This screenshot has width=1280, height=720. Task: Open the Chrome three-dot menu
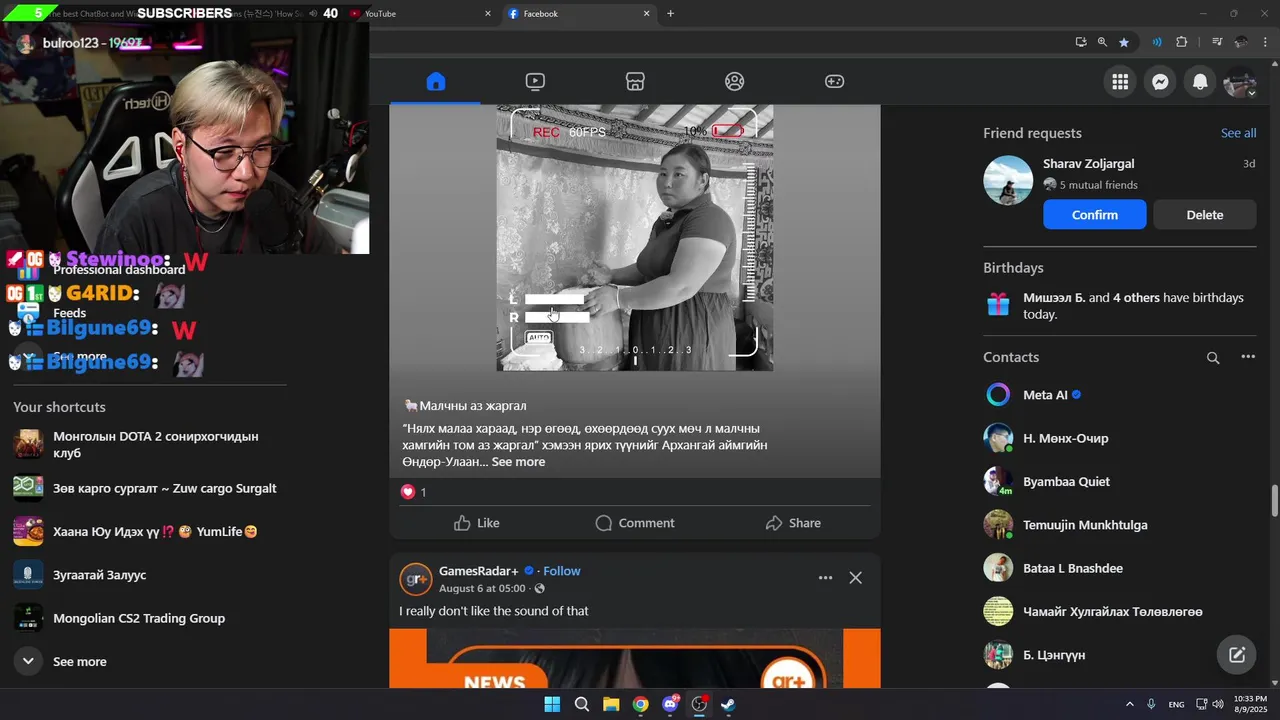click(x=1263, y=42)
